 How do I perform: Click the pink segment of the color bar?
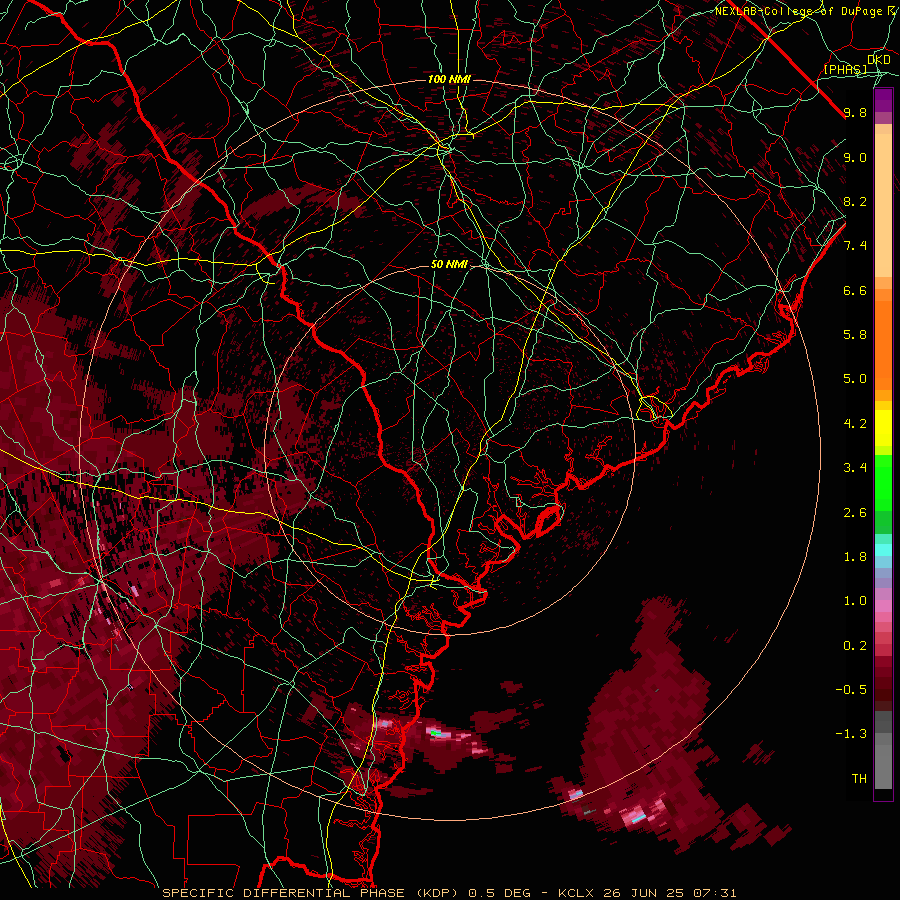[x=883, y=607]
